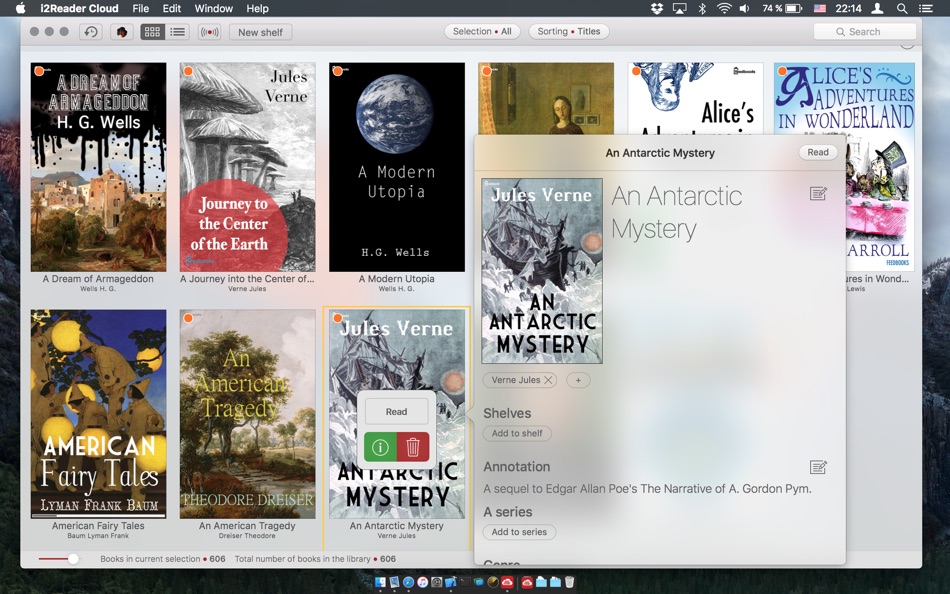Open Safari in the Dock
The width and height of the screenshot is (950, 594).
408,582
